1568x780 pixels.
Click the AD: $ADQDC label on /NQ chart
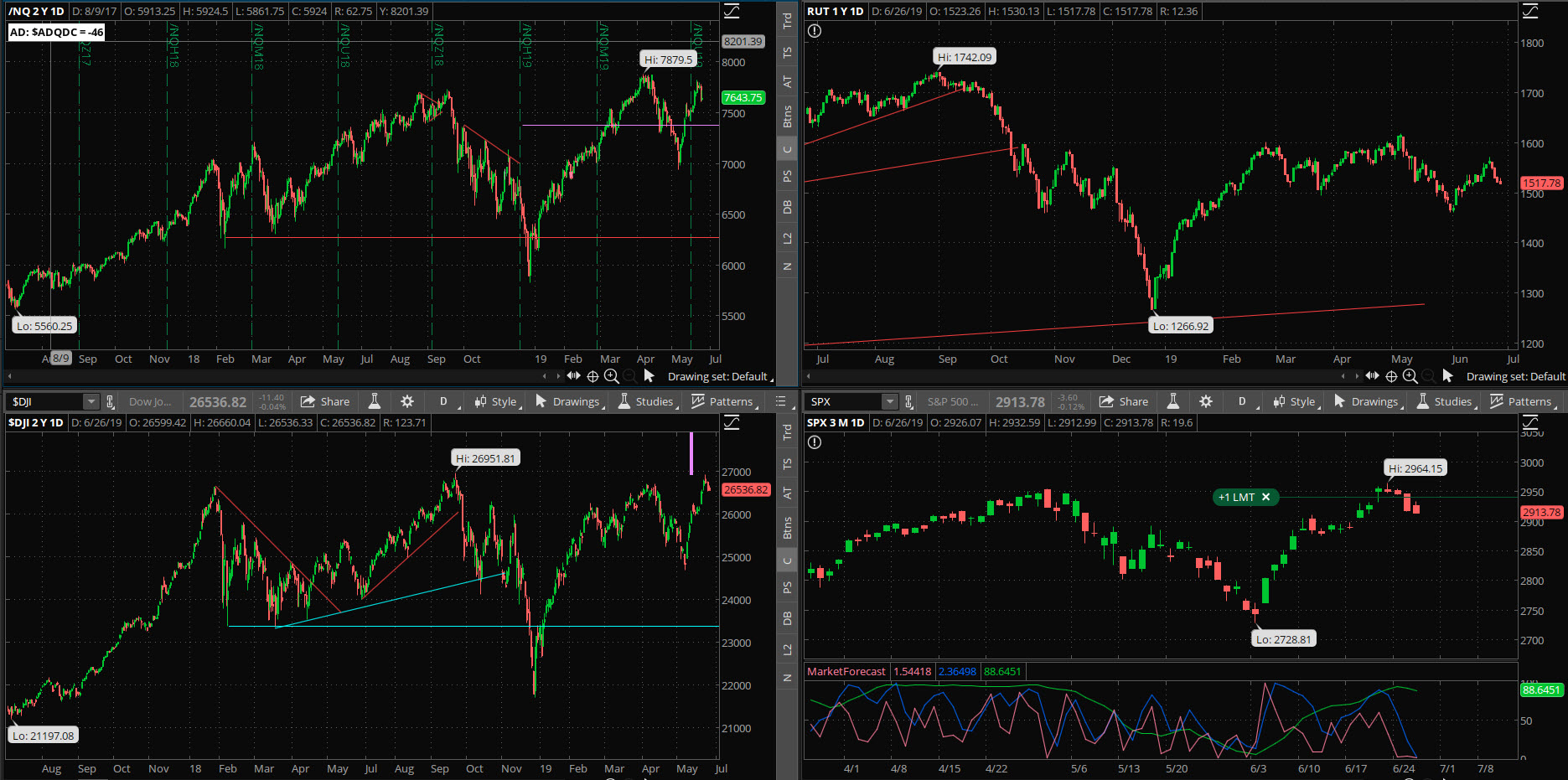point(56,32)
